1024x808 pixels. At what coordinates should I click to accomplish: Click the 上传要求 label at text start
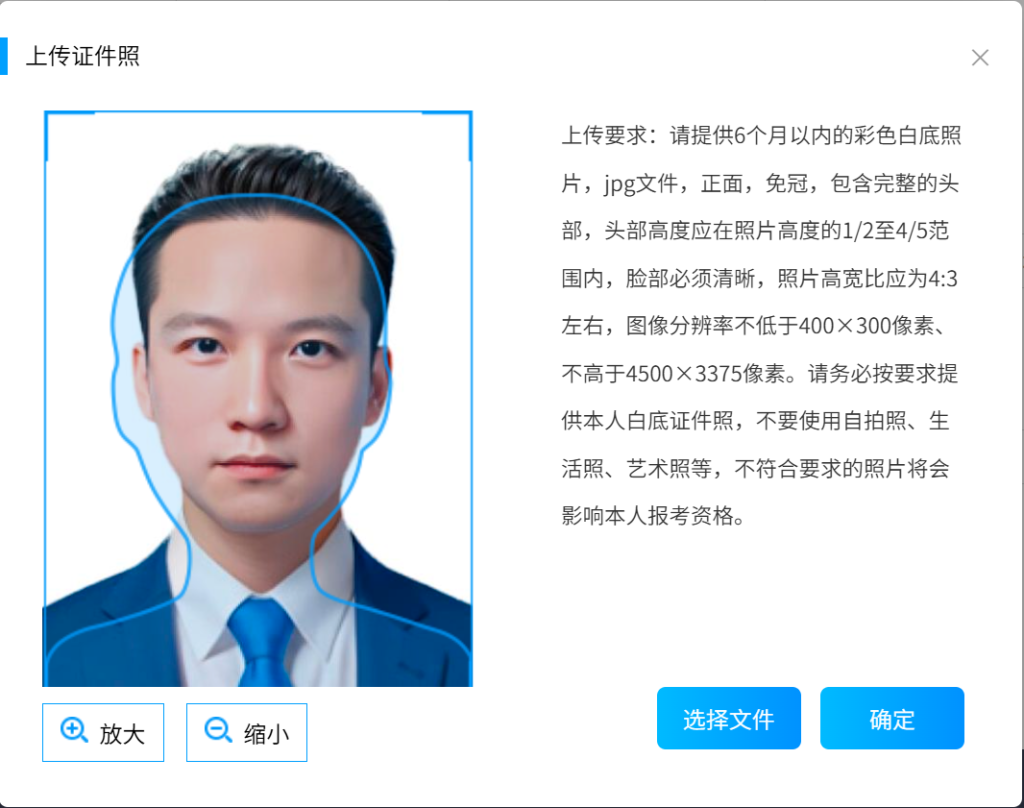[x=605, y=136]
